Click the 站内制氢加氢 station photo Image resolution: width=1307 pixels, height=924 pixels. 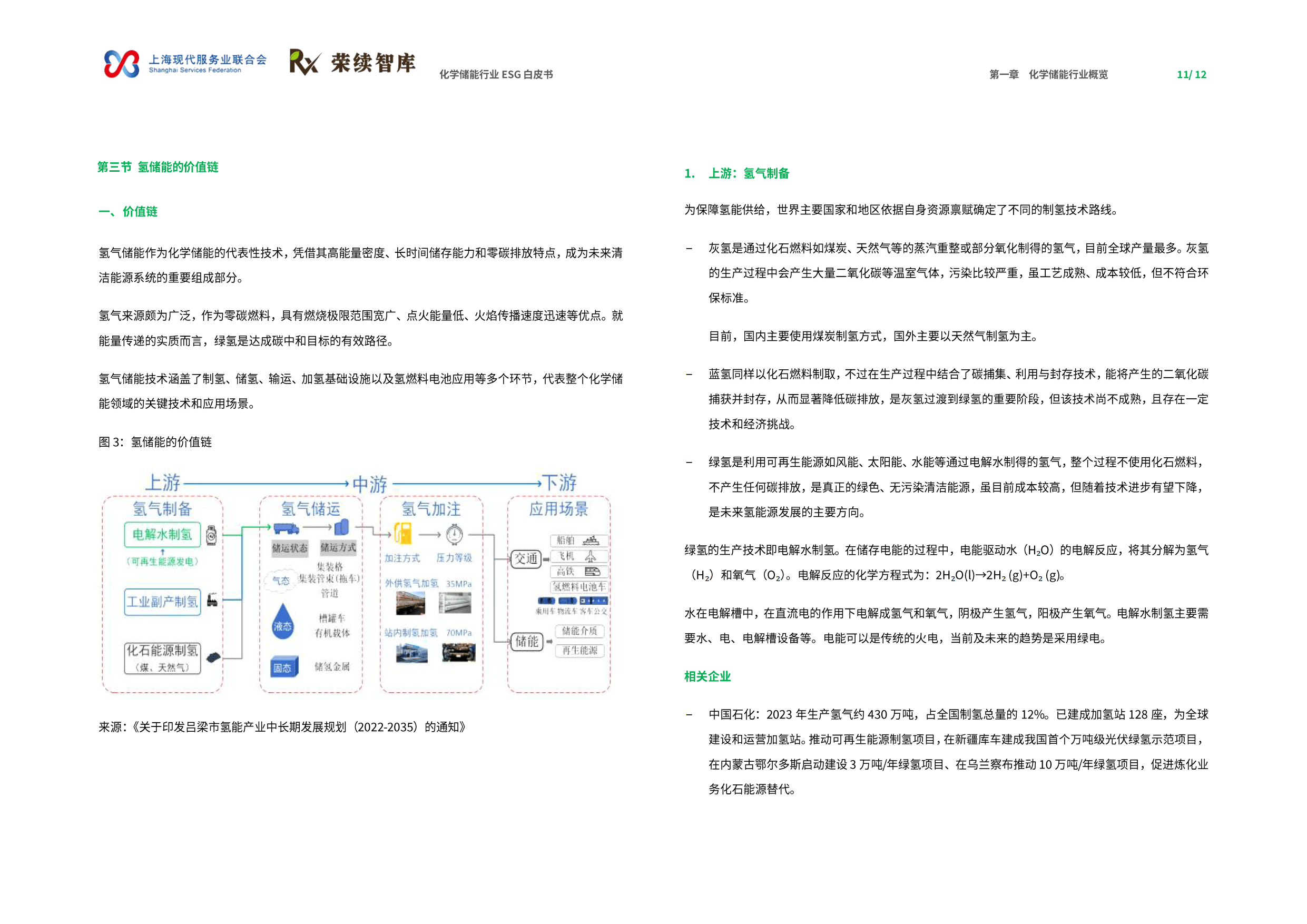click(411, 652)
